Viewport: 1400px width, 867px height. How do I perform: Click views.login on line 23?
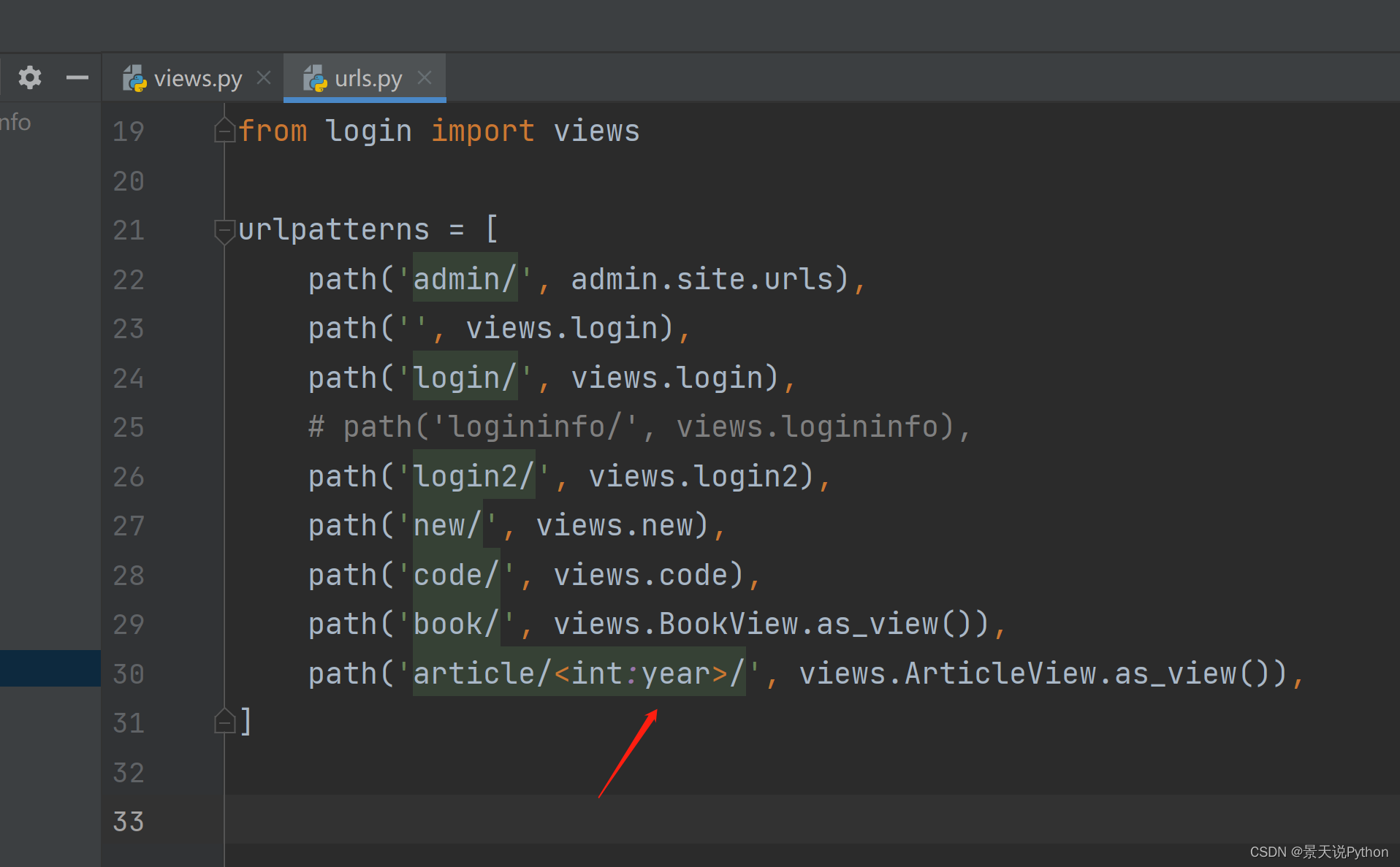pos(562,328)
